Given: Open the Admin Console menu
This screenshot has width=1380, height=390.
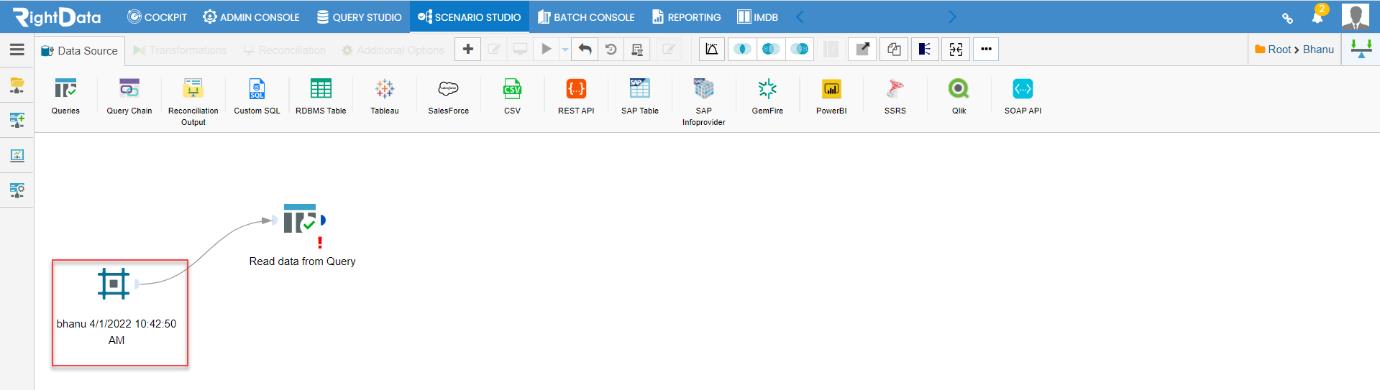Looking at the screenshot, I should point(251,17).
